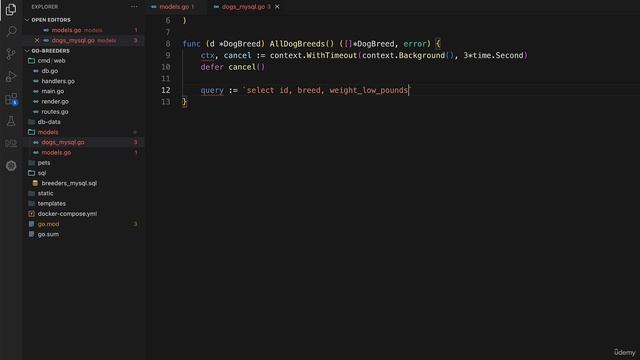Open the Remote Explorer view icon
Image resolution: width=640 pixels, height=360 pixels.
[x=11, y=143]
